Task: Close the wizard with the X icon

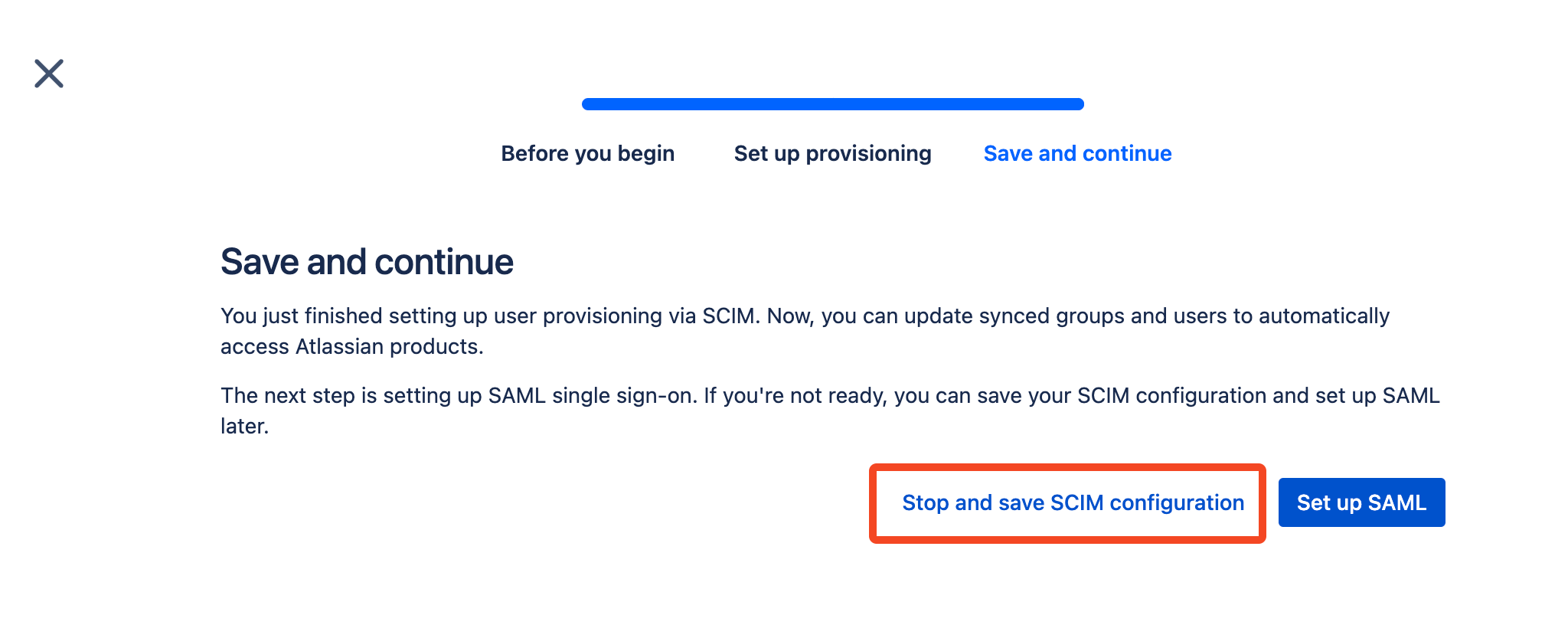Action: 49,74
